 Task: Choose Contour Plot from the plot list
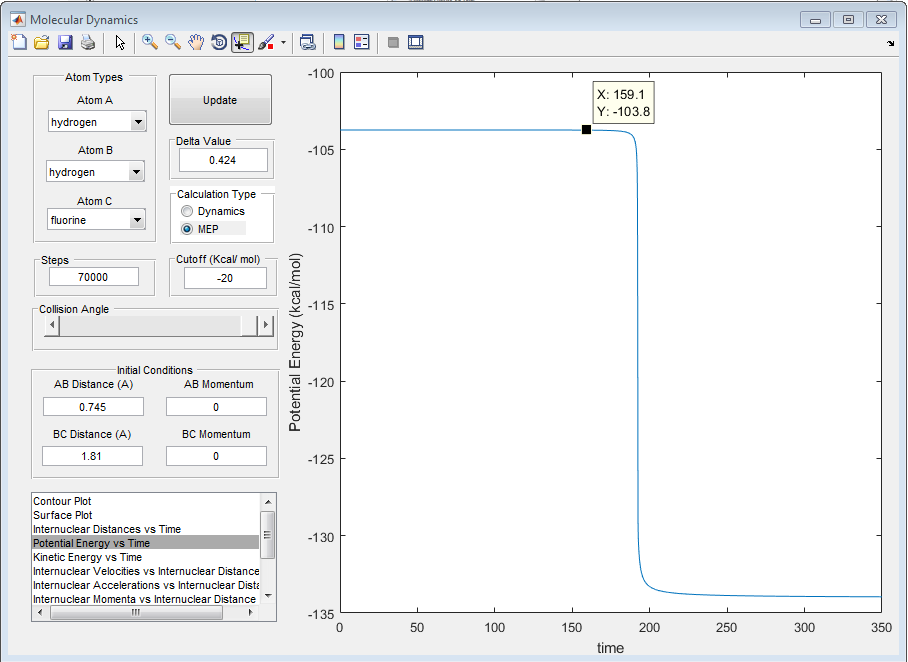pos(63,501)
